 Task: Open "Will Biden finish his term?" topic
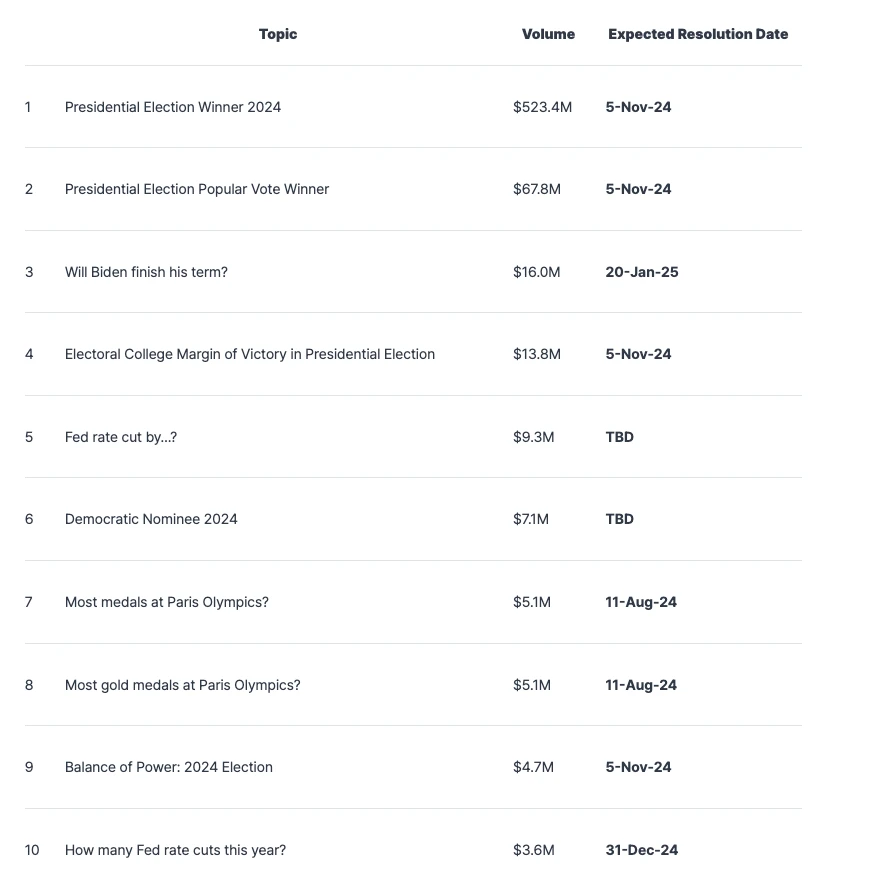pos(146,272)
